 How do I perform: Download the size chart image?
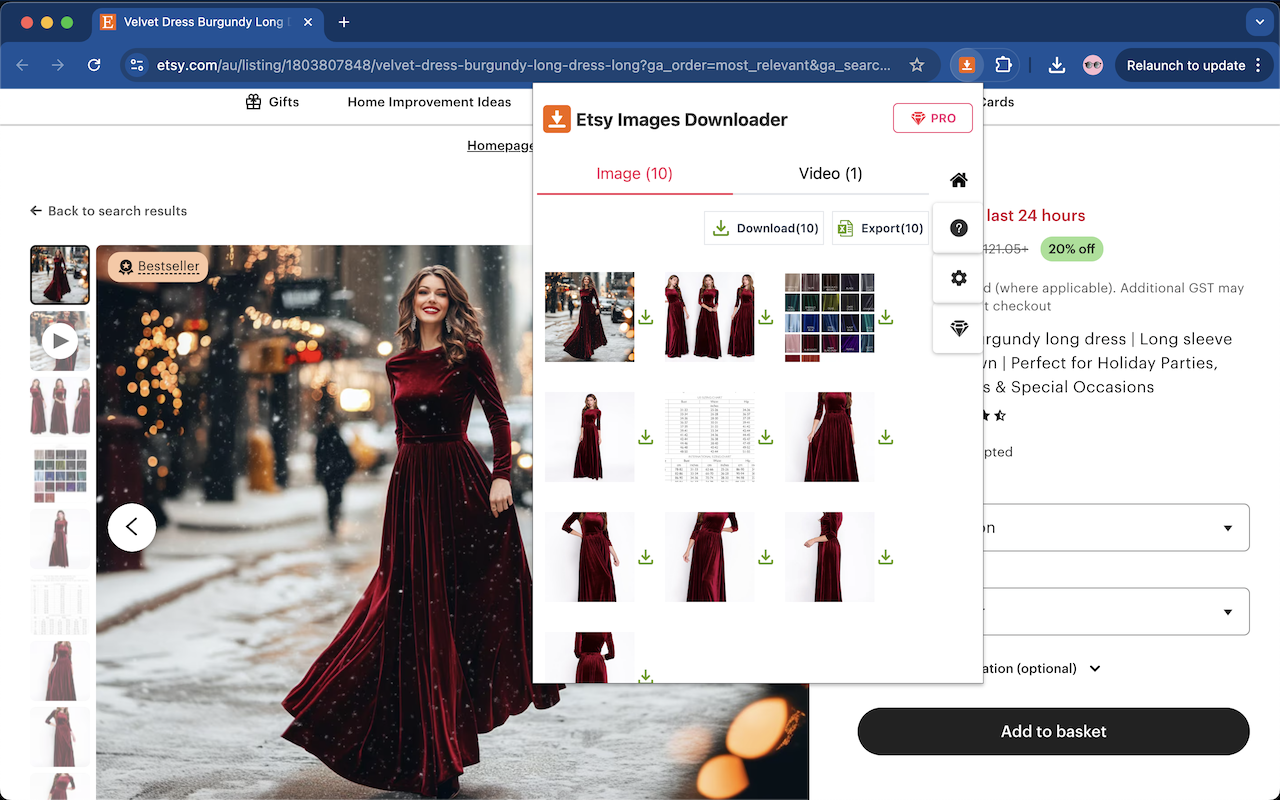[x=765, y=437]
